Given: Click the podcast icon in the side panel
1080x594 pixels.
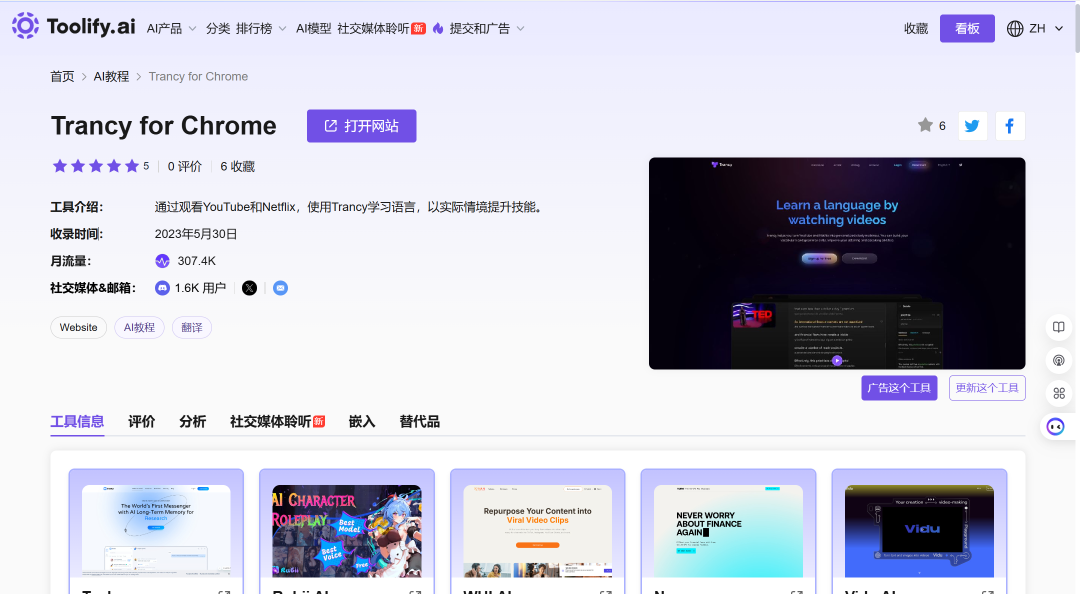Looking at the screenshot, I should (x=1059, y=360).
